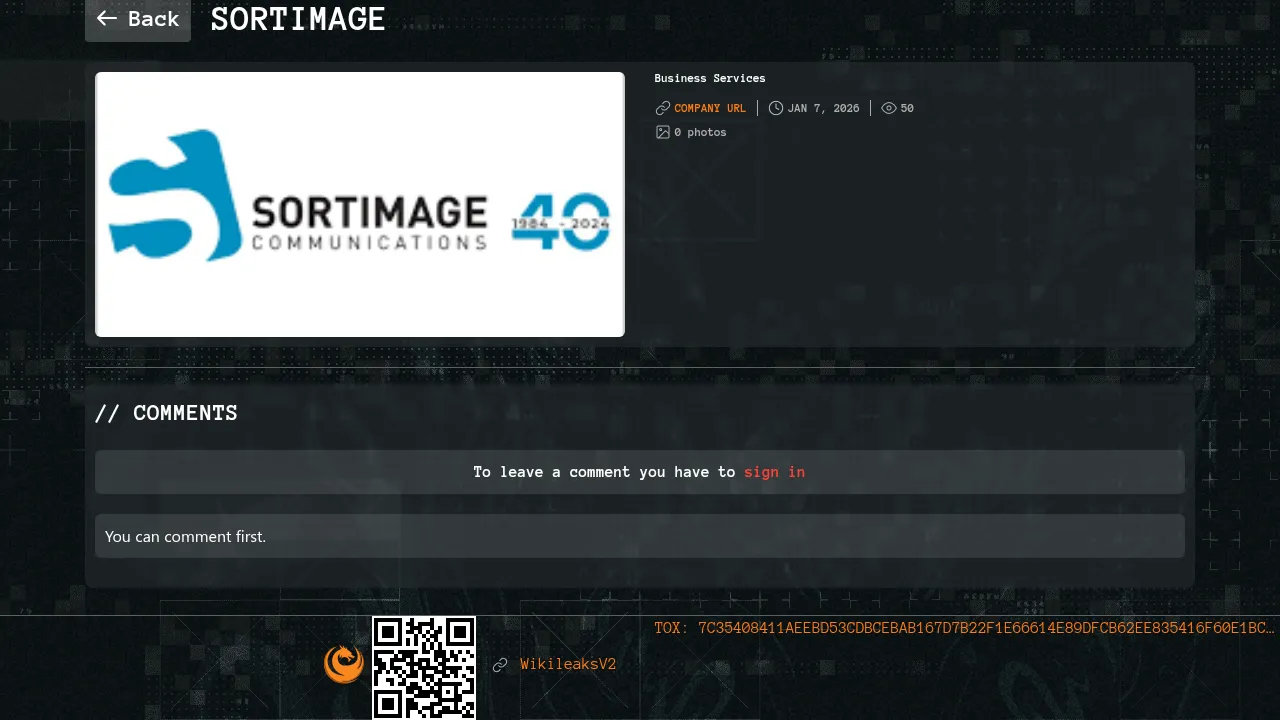Click the photos image icon

(x=663, y=132)
